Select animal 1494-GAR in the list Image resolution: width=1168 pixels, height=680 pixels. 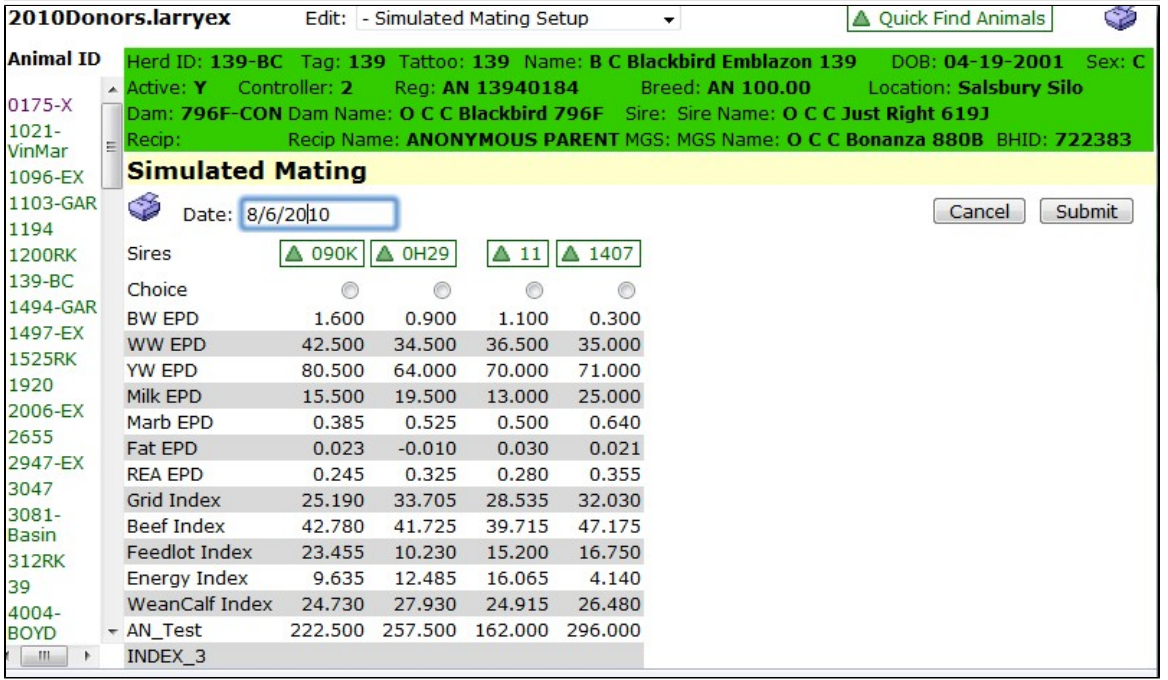point(52,308)
